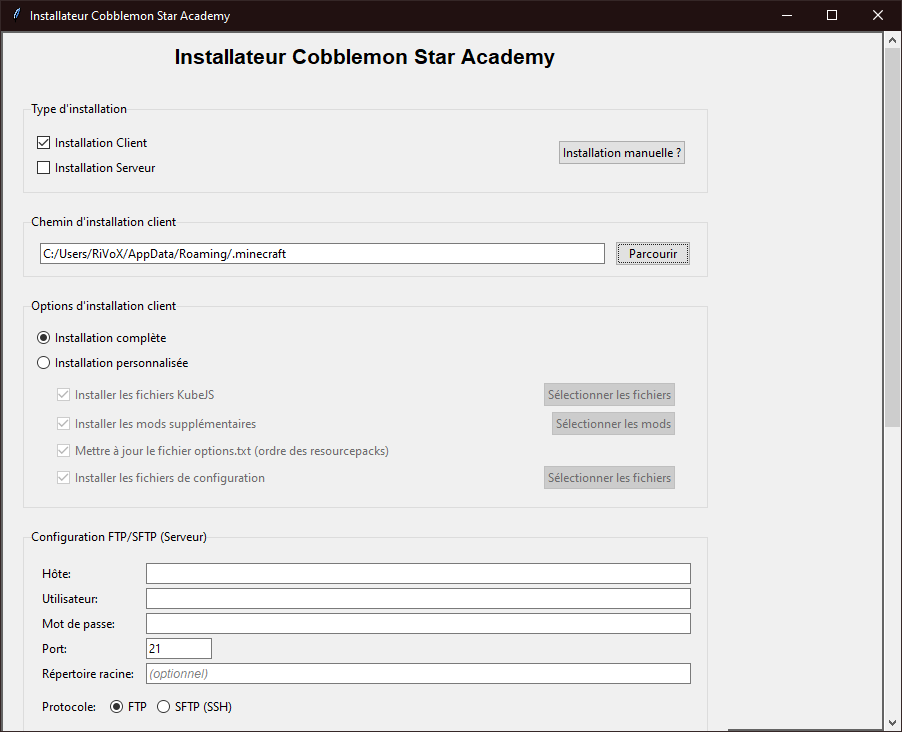Maximize the installer window

832,16
